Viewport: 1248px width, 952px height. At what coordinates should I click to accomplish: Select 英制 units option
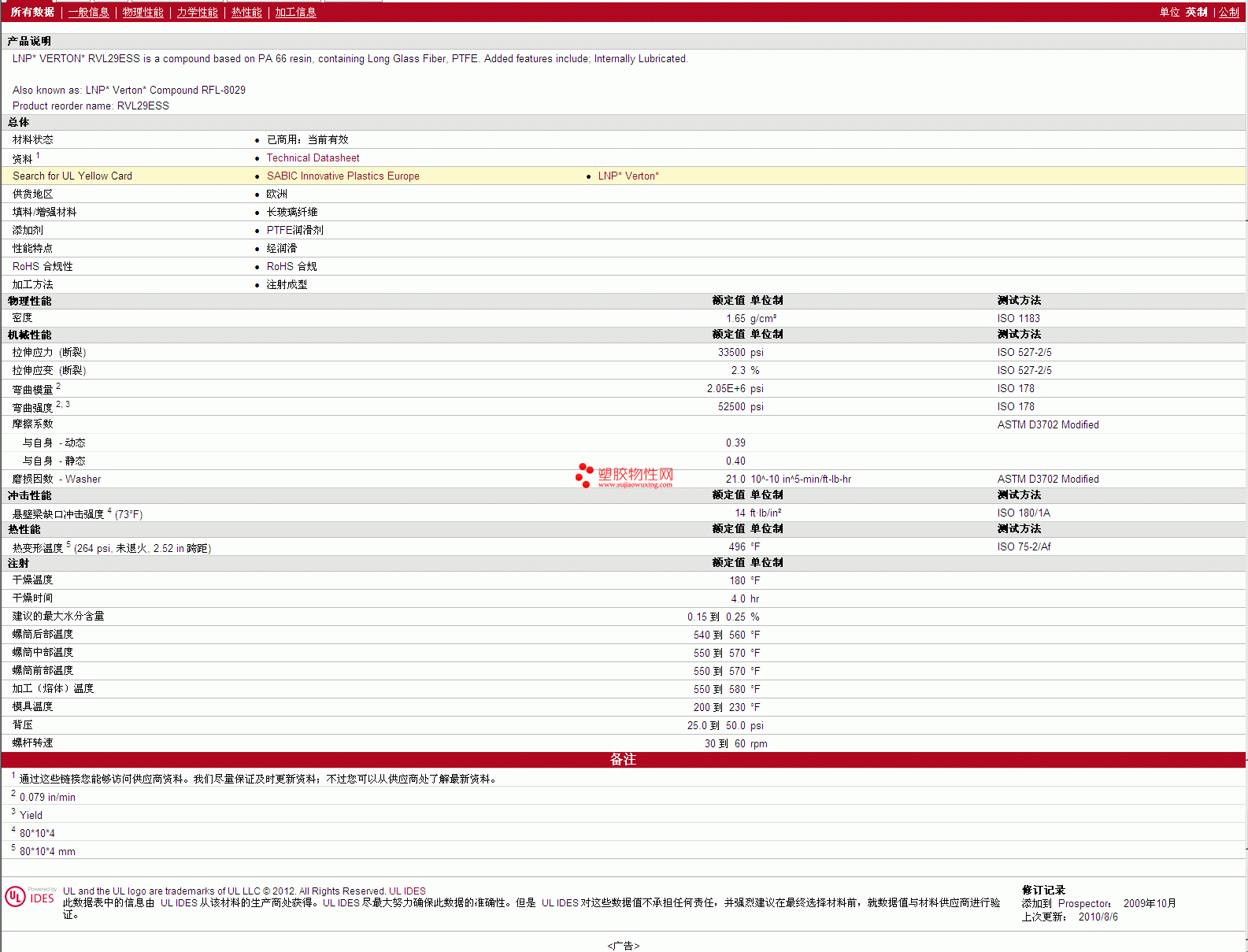1196,12
